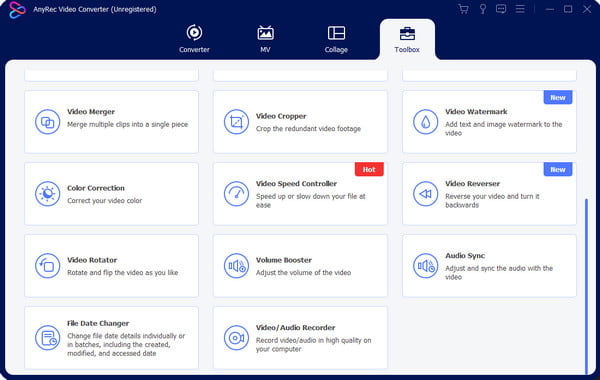The width and height of the screenshot is (600, 380).
Task: Click the Color Correction sun icon
Action: pyautogui.click(x=47, y=194)
